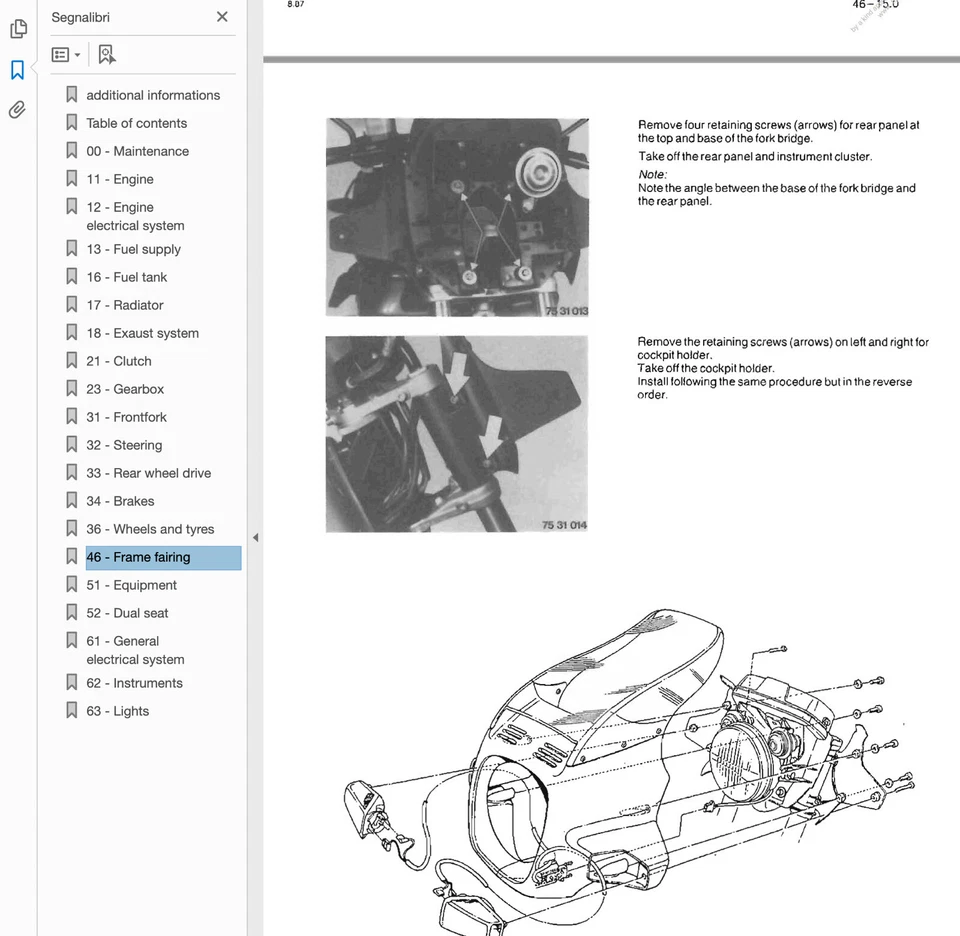This screenshot has height=936, width=960.
Task: Close the Segnalibri panel
Action: 222,17
